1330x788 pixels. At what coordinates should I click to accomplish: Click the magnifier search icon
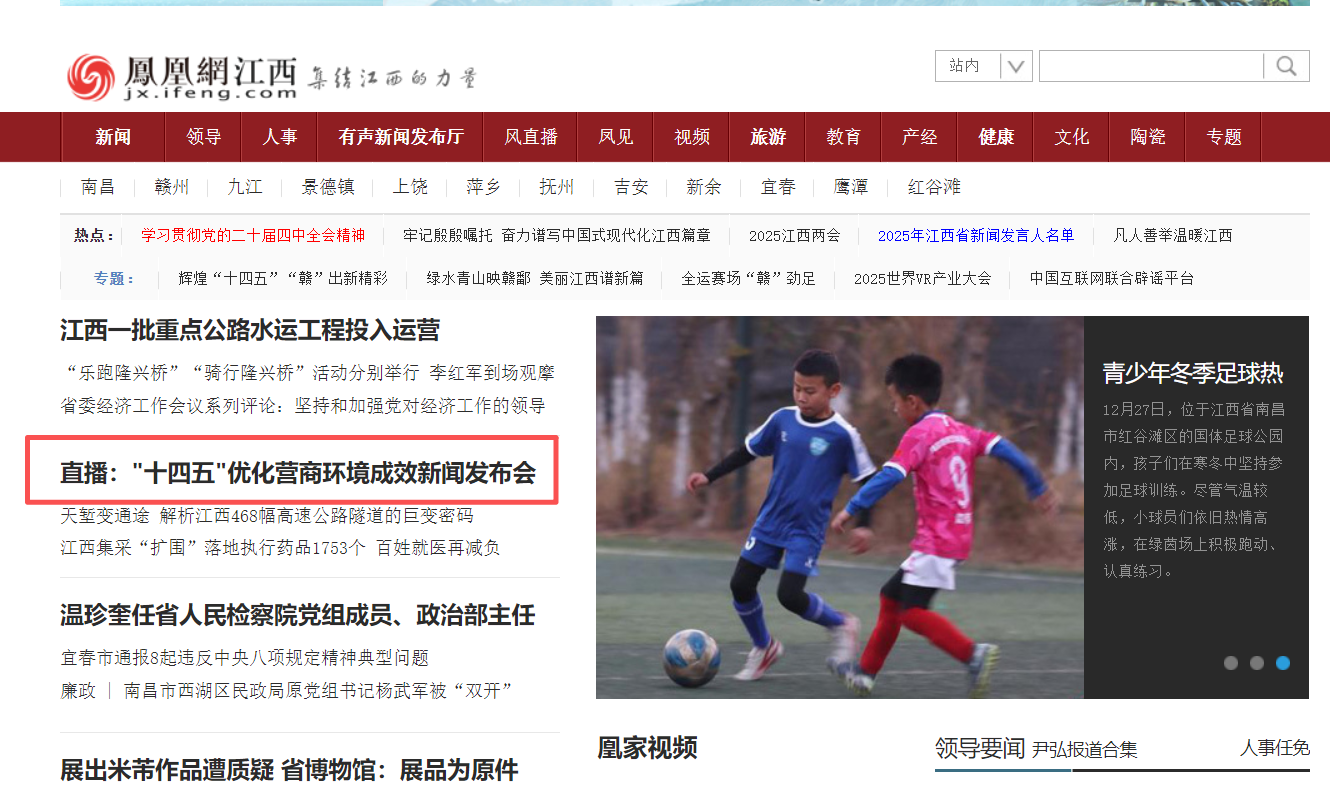(1286, 66)
